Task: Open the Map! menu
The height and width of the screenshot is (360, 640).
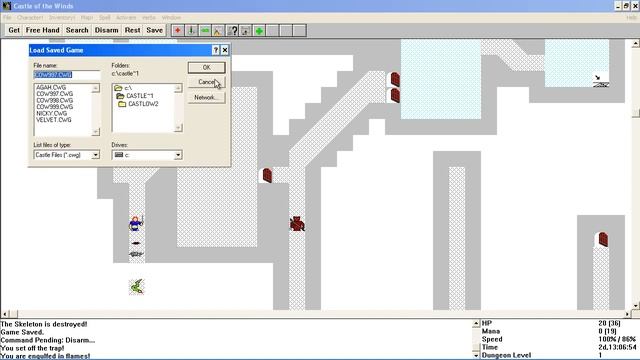Action: pos(87,18)
